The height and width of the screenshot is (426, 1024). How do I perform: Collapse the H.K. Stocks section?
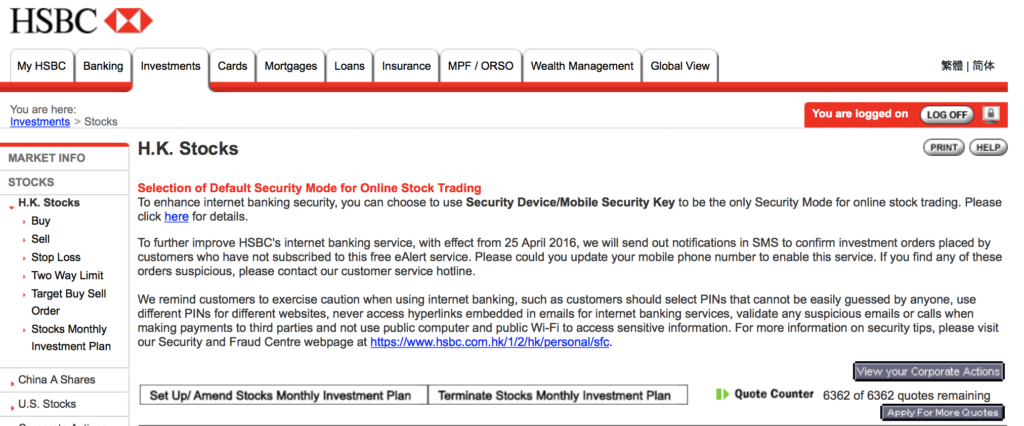(x=48, y=203)
